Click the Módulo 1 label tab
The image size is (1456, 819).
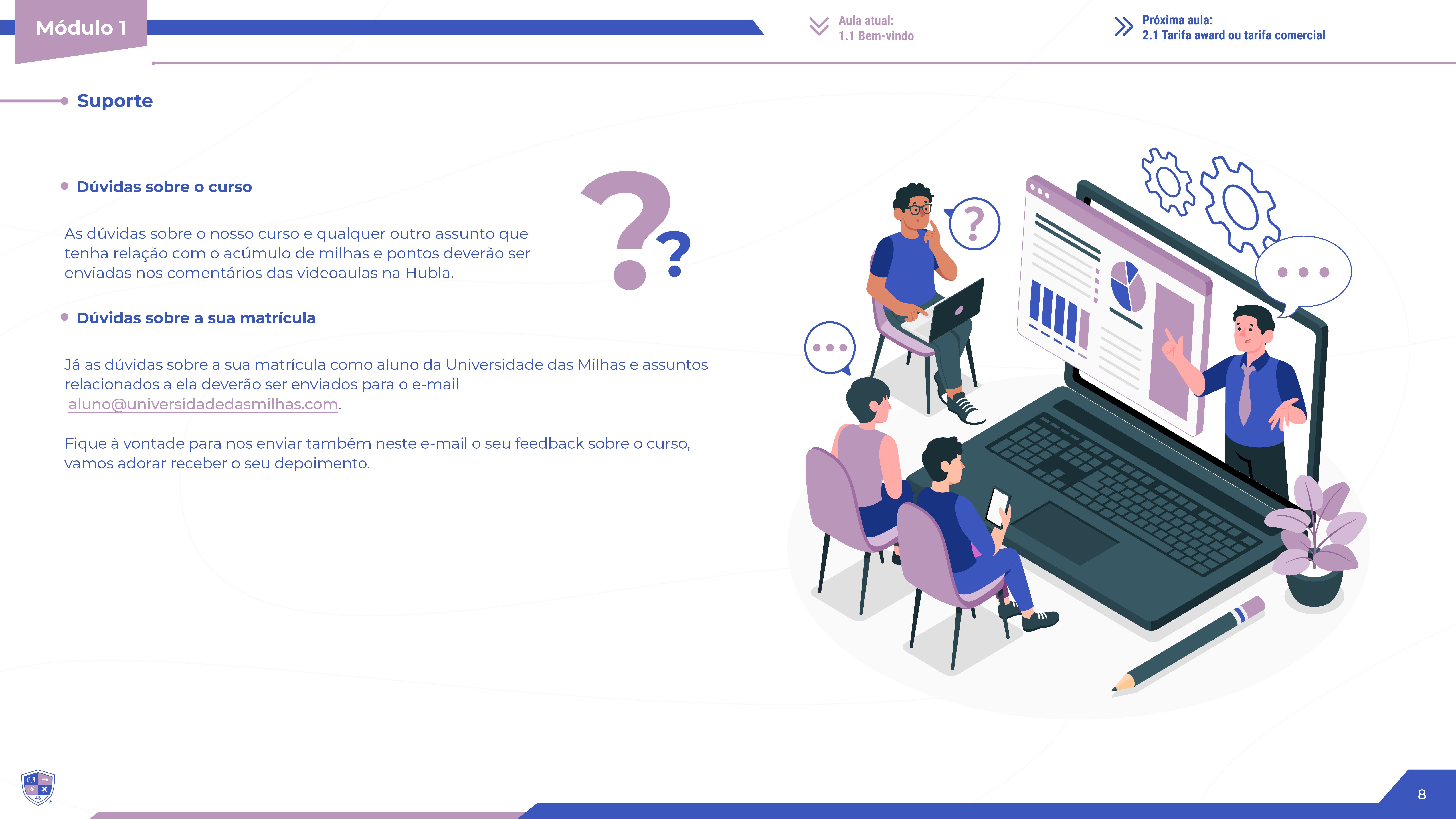81,28
